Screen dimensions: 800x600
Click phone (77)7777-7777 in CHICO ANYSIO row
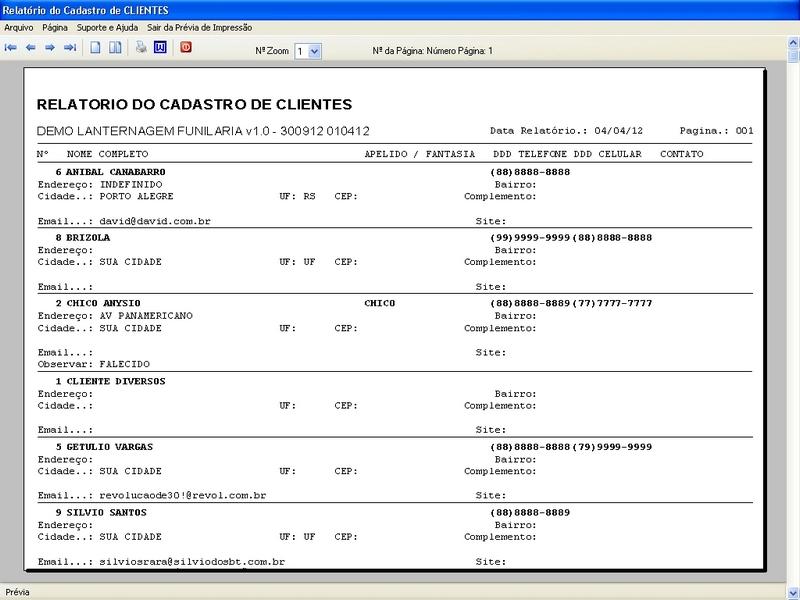[612, 303]
